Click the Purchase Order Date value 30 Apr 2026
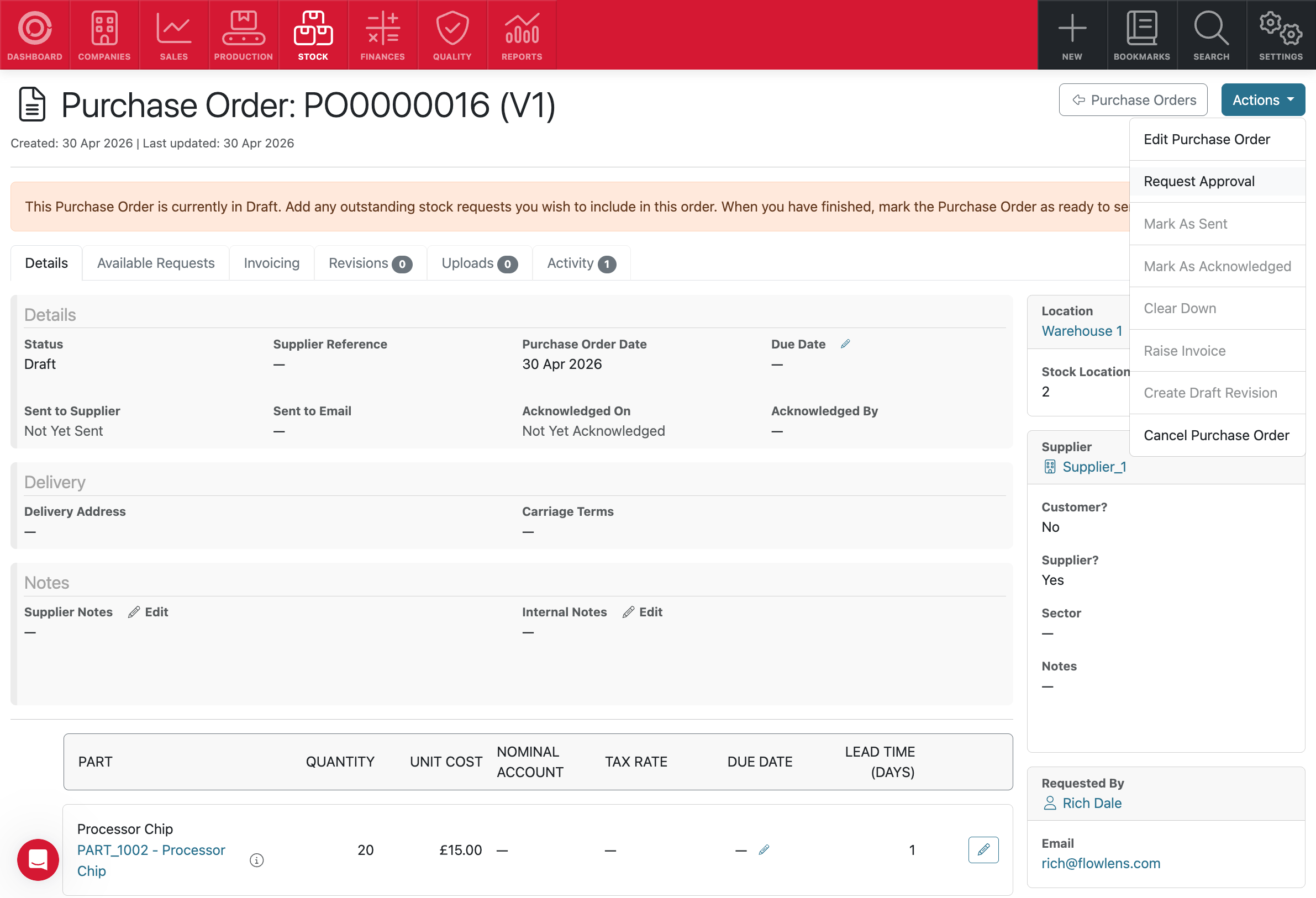1316x898 pixels. point(562,363)
